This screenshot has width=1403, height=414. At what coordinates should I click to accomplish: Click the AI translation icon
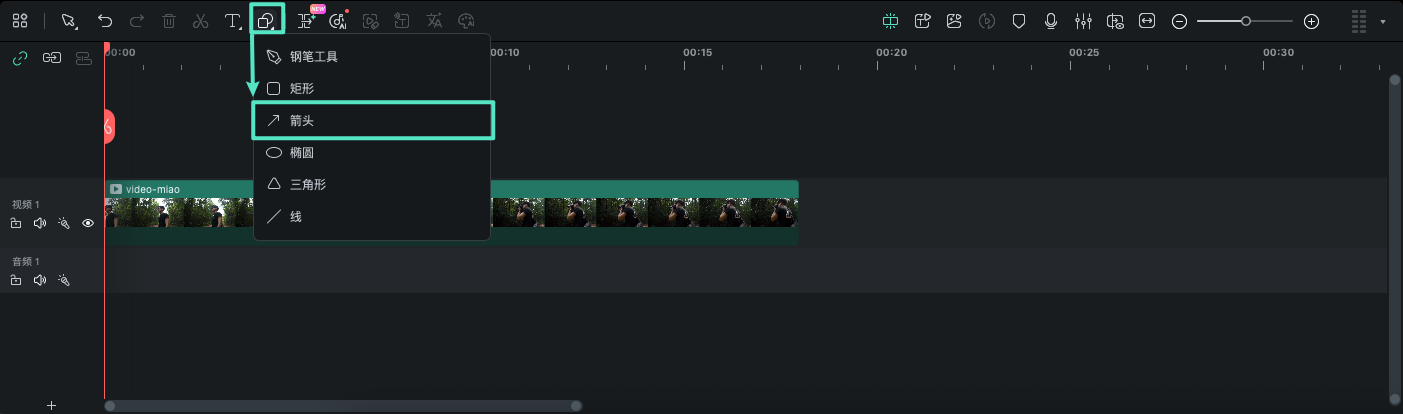point(434,20)
